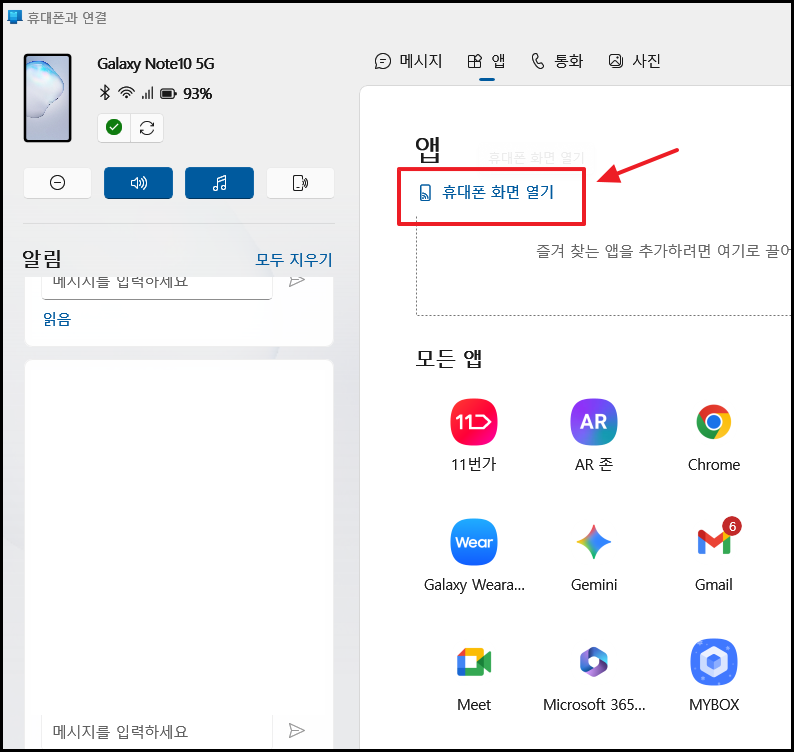Toggle the phone sound volume button
The height and width of the screenshot is (752, 794).
click(x=138, y=183)
